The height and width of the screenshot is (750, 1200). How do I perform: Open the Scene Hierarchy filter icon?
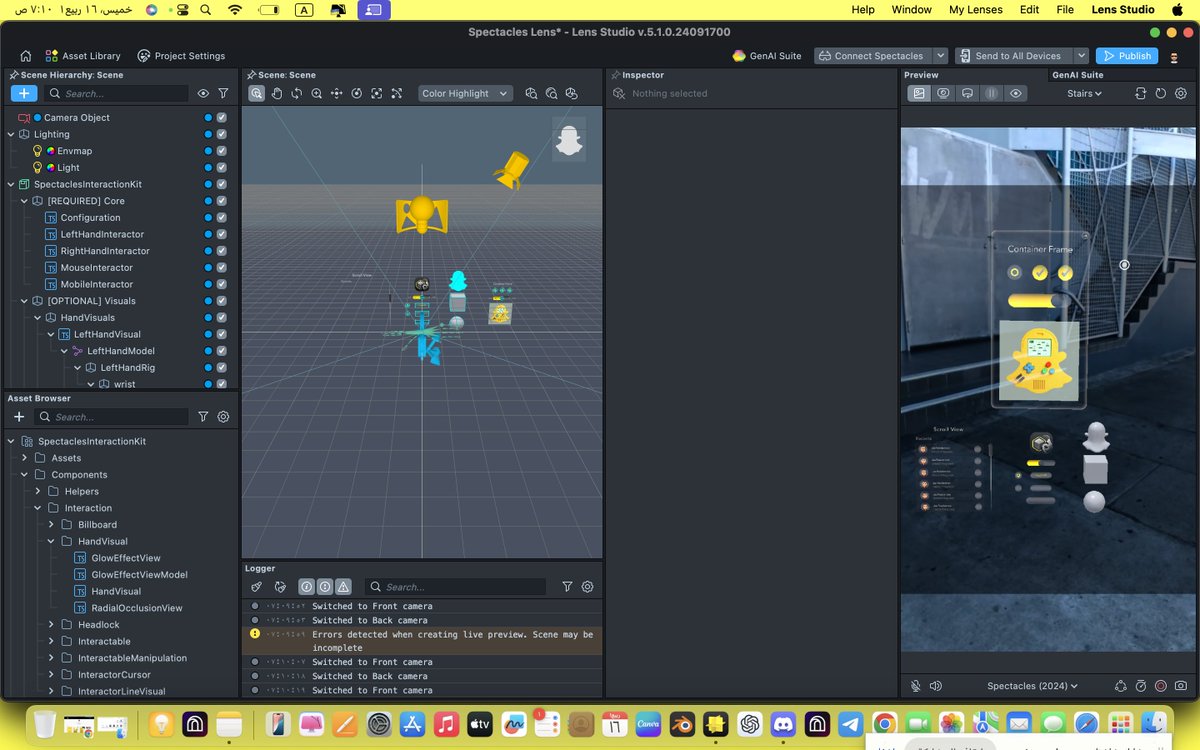point(223,93)
